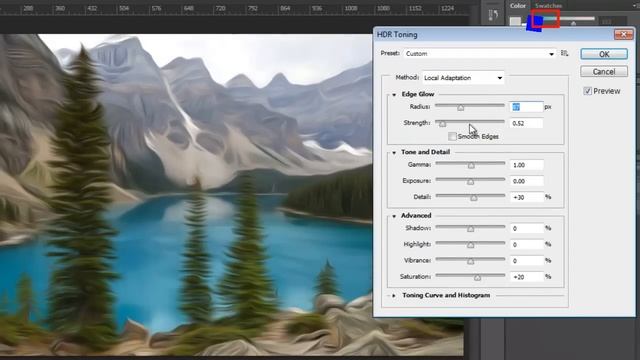Screen dimensions: 640x360
Task: Collapse the Tone and Detail section
Action: (x=394, y=153)
